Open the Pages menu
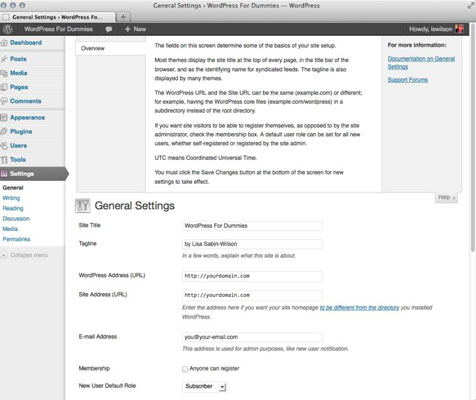 pyautogui.click(x=19, y=87)
